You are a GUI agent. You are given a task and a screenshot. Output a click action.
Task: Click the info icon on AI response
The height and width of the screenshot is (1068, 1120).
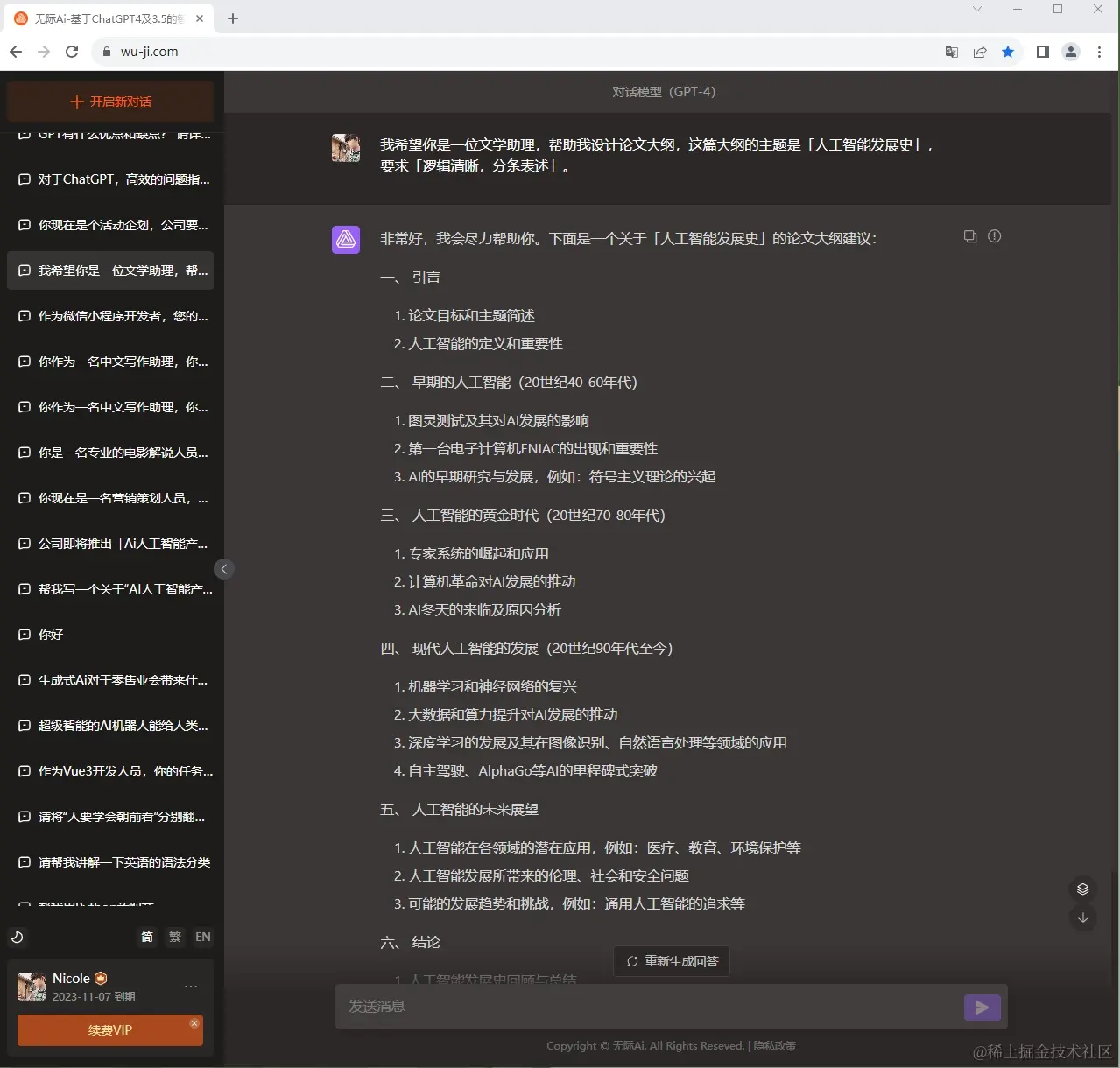pyautogui.click(x=995, y=236)
